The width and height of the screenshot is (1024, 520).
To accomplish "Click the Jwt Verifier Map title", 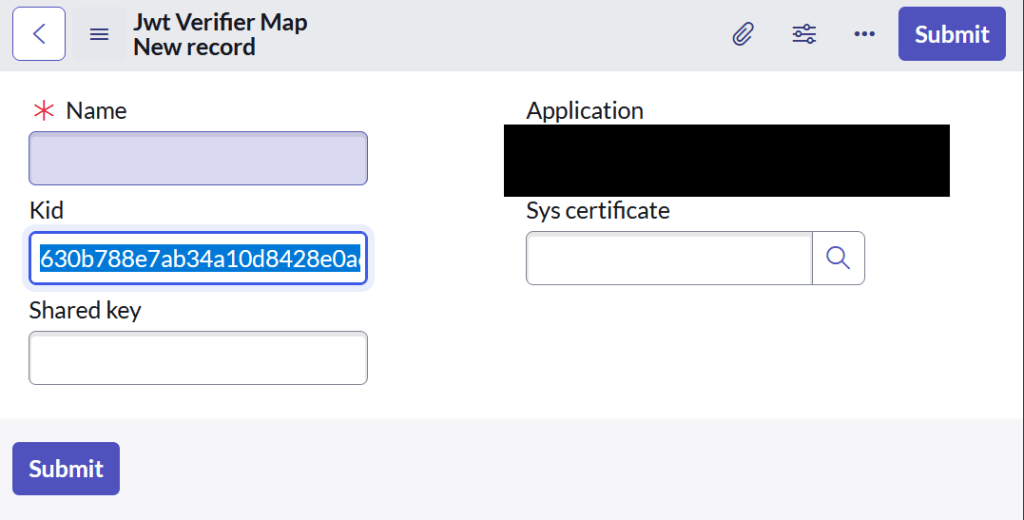I will tap(220, 22).
